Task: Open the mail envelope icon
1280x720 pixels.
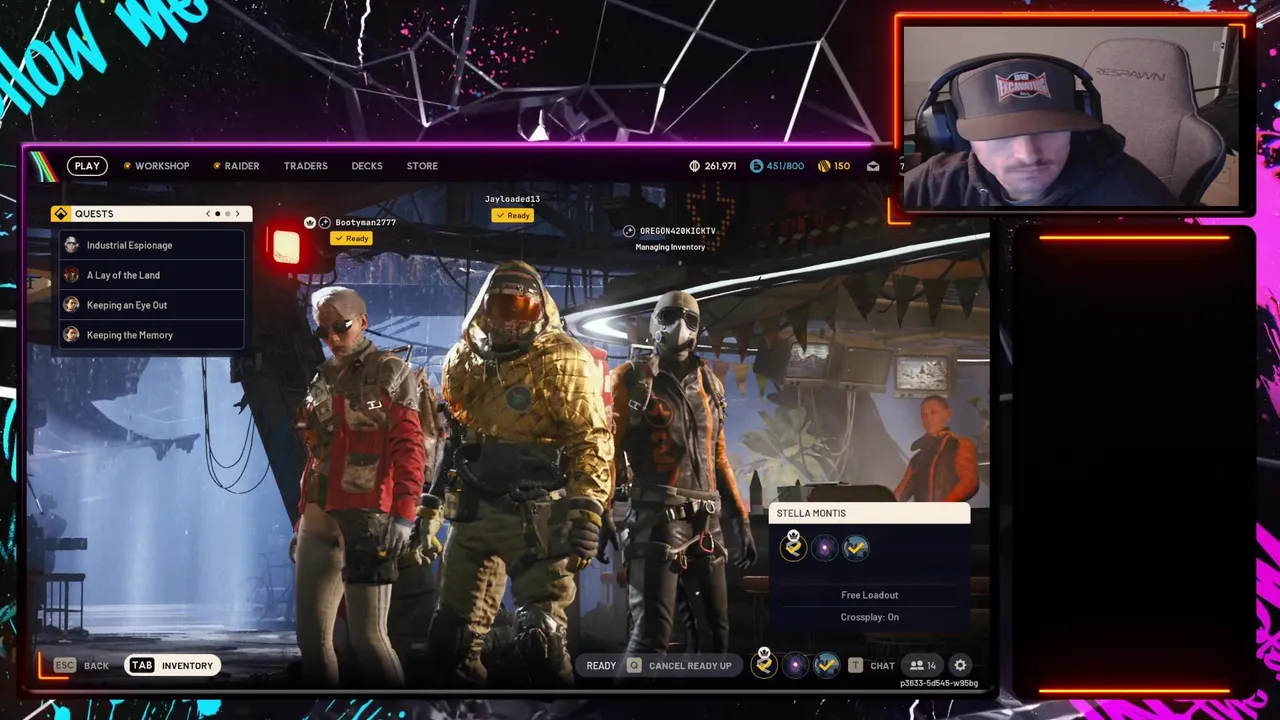Action: [x=873, y=166]
